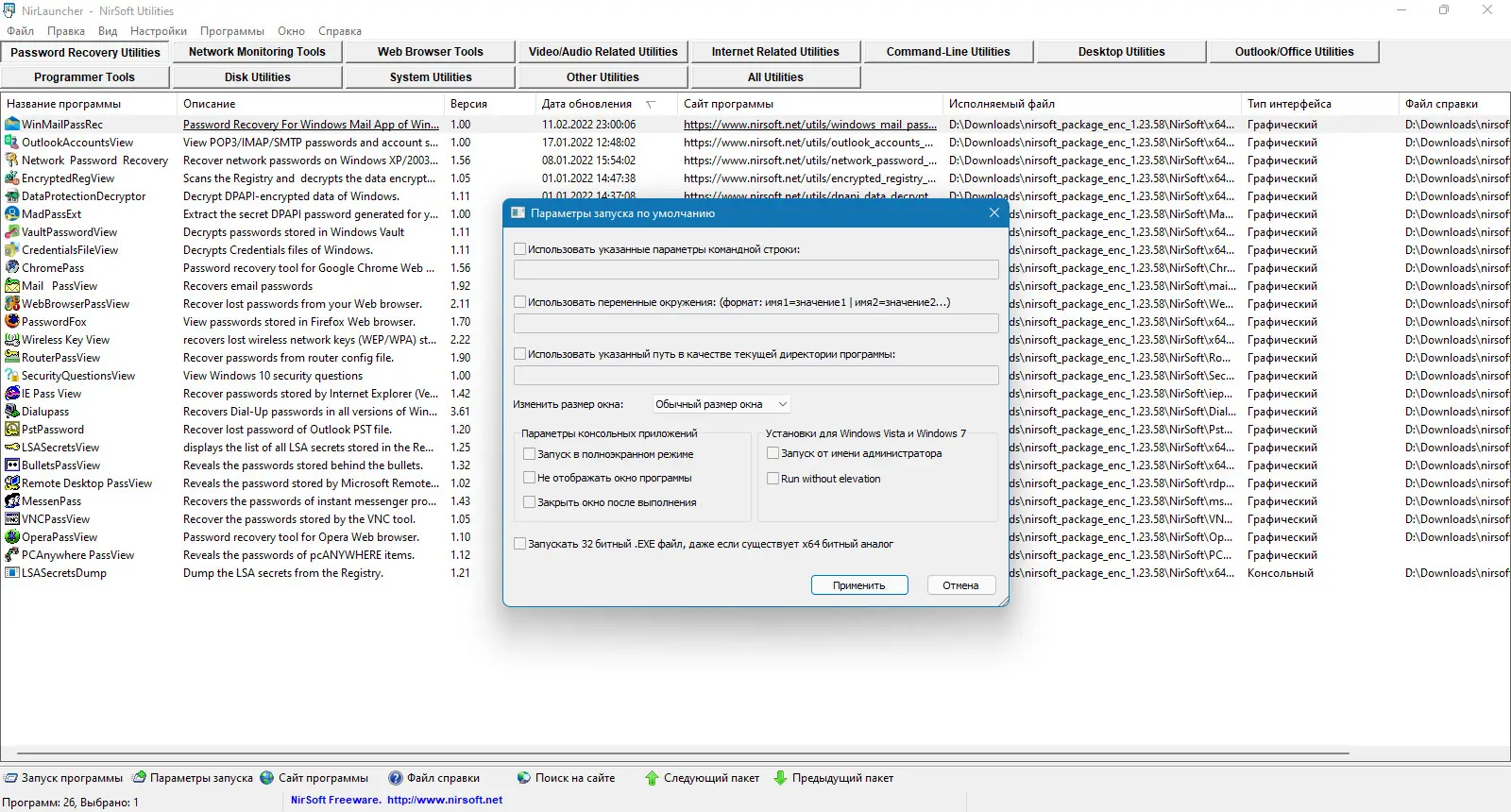Click the environment variables text field
Screen dimensions: 1511x812
(x=755, y=323)
